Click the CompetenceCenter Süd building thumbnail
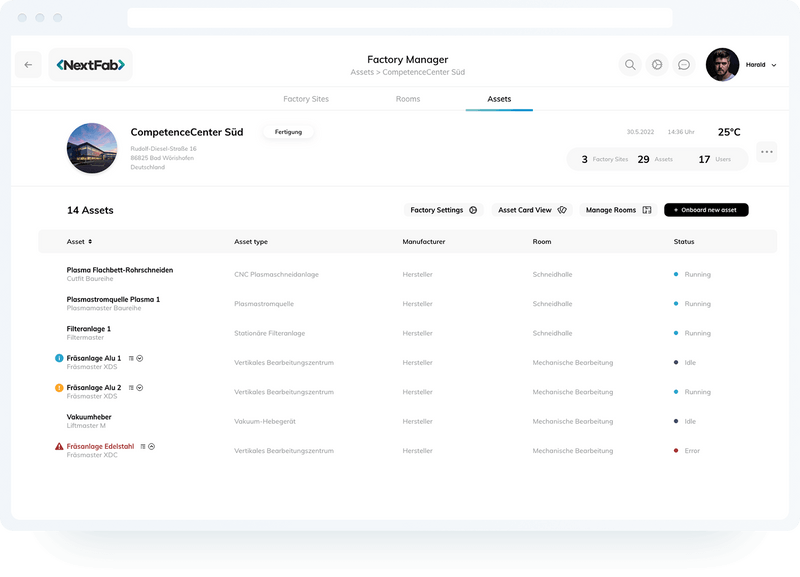The image size is (800, 577). [90, 145]
